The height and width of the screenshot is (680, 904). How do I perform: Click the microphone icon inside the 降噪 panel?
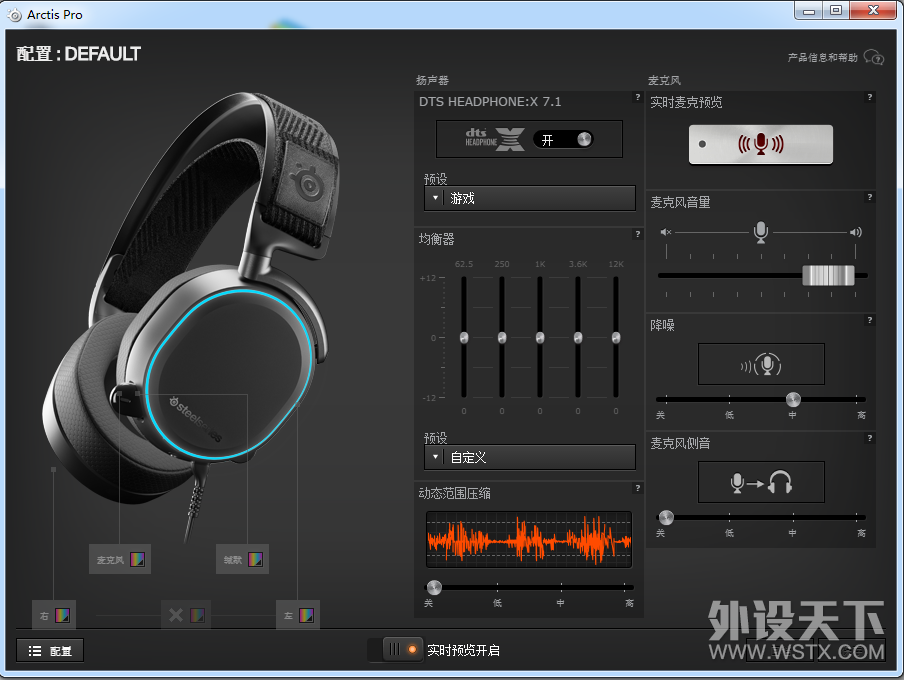click(761, 364)
